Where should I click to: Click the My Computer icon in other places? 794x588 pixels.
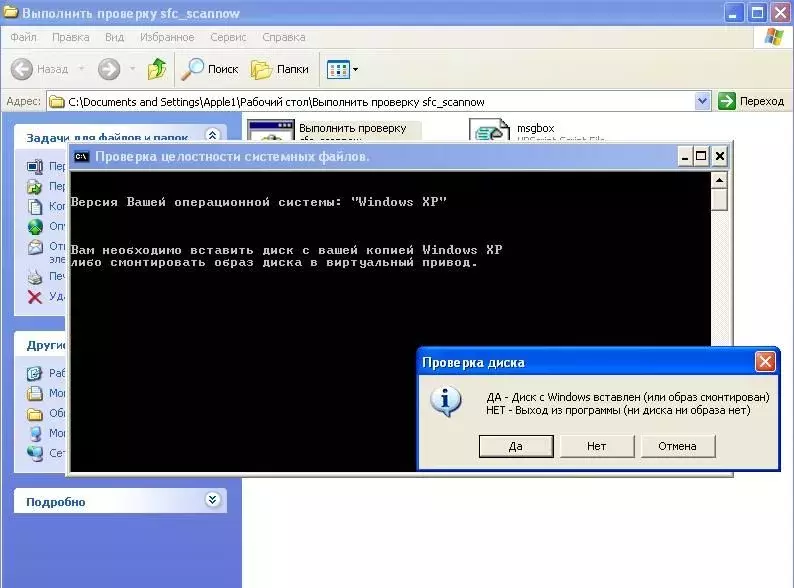click(35, 434)
